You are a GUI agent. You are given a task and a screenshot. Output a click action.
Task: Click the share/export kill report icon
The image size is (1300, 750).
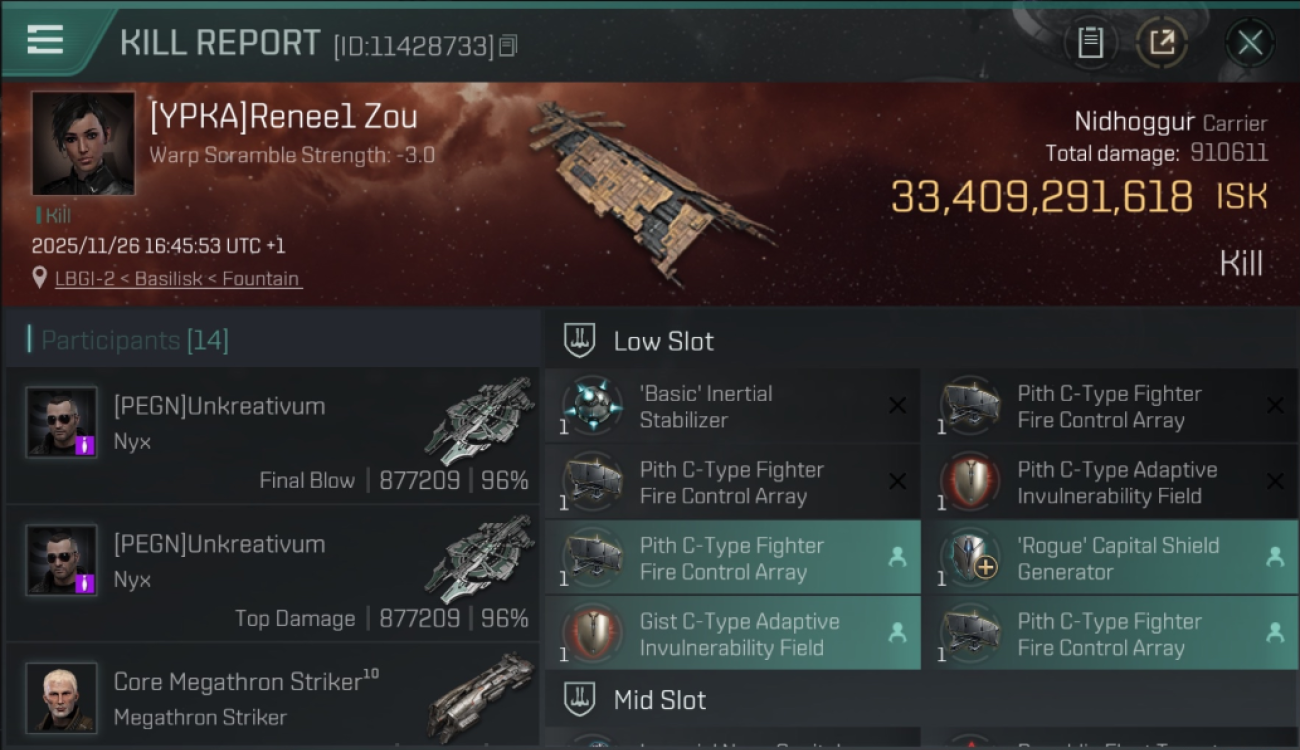(1161, 43)
